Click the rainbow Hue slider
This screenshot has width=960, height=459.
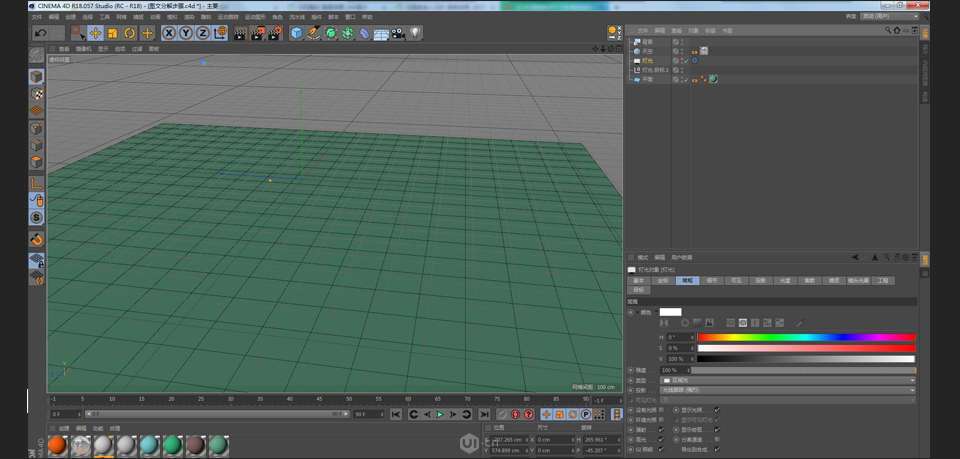(805, 337)
